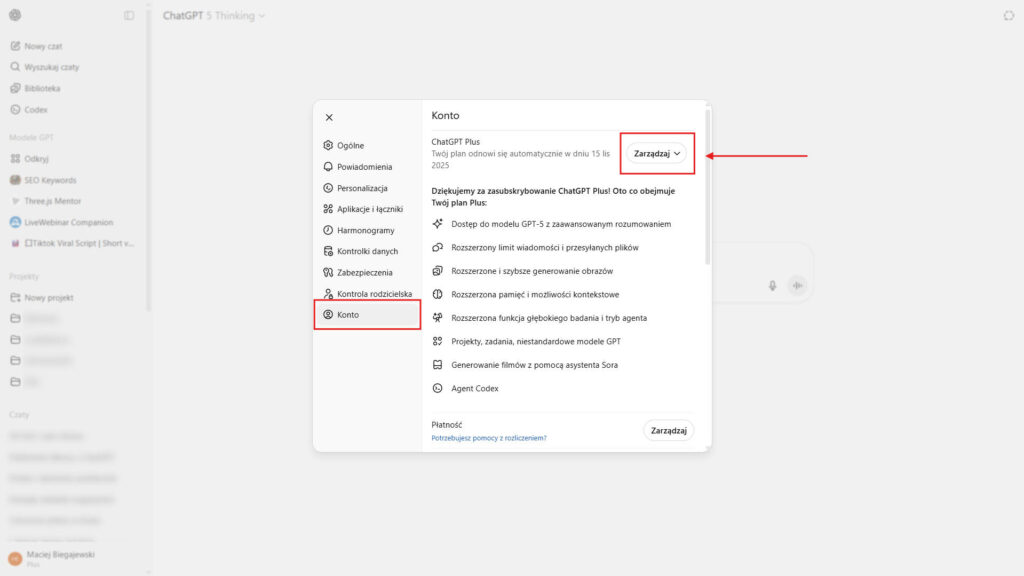The width and height of the screenshot is (1024, 576).
Task: Click the sidebar collapse icon
Action: (129, 16)
